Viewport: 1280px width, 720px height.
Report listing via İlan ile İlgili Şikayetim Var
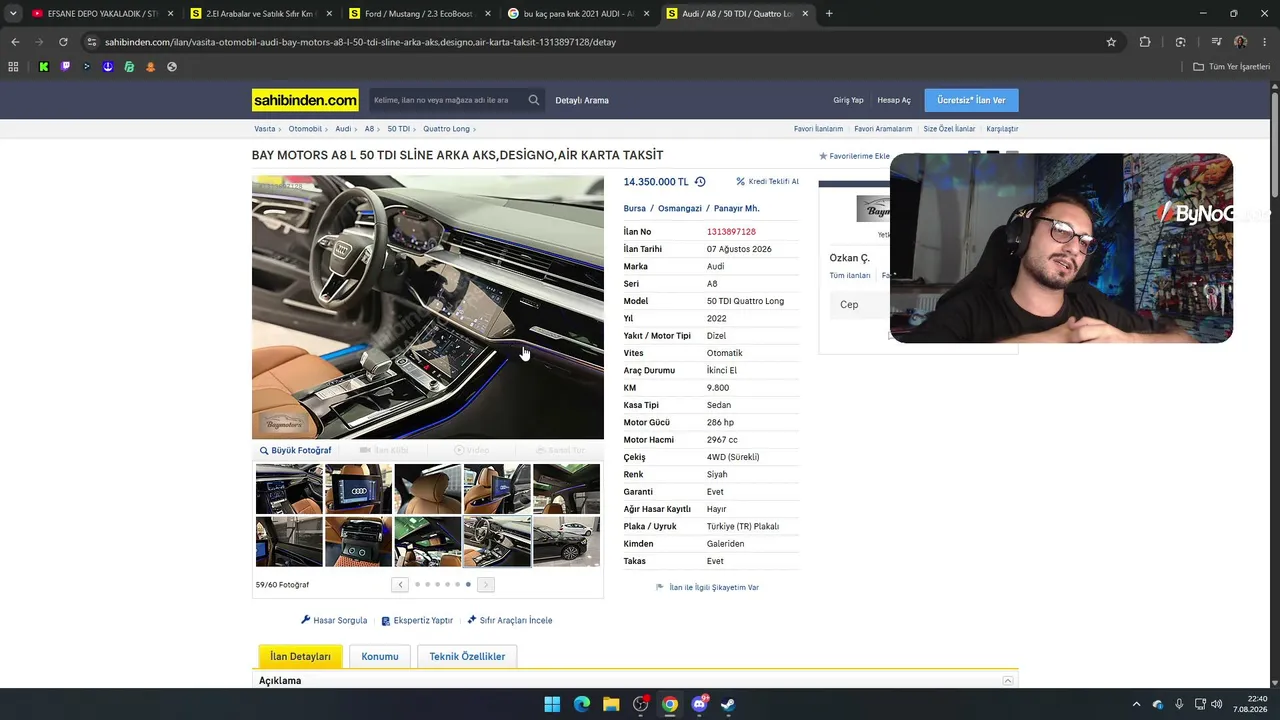coord(707,588)
